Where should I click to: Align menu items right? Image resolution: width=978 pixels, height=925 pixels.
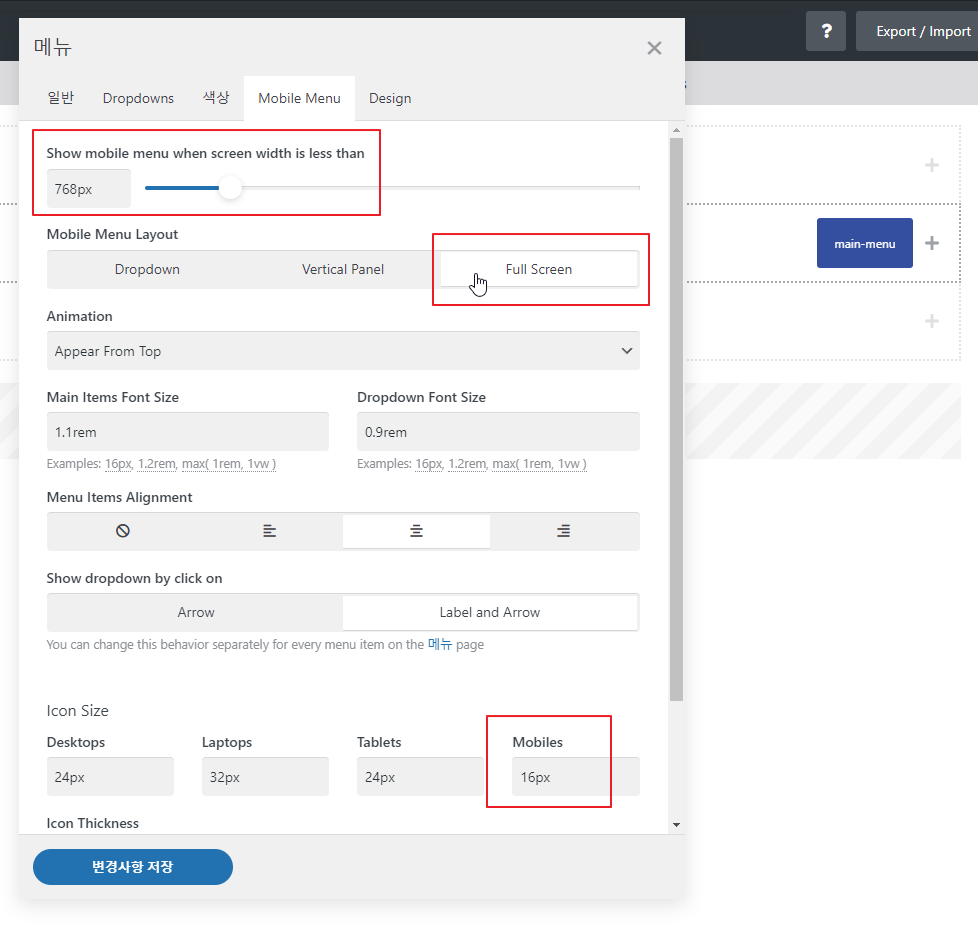563,531
